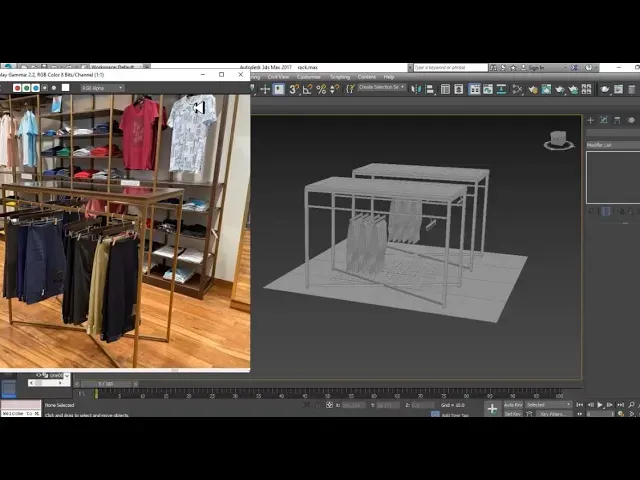
Task: Enable the Angle Snap toggle
Action: [x=308, y=89]
